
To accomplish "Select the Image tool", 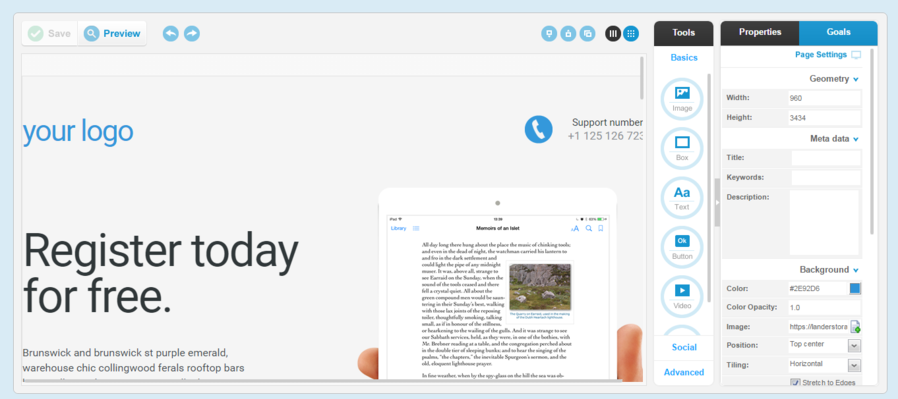I will [682, 99].
